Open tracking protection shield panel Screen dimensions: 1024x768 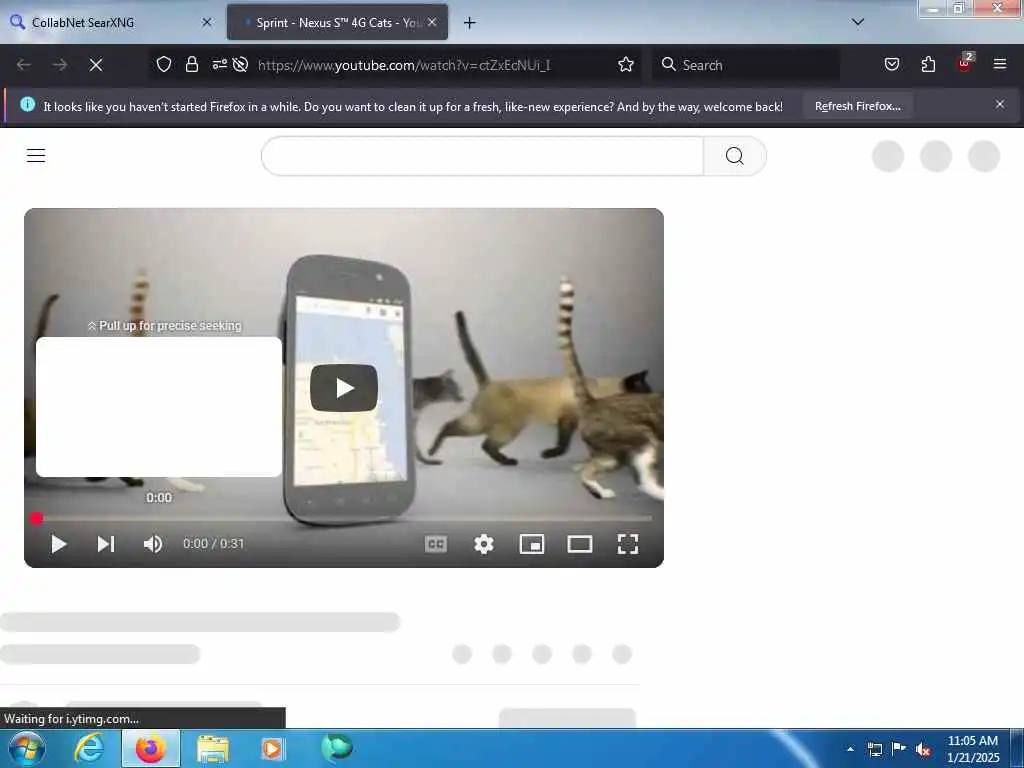click(x=164, y=64)
